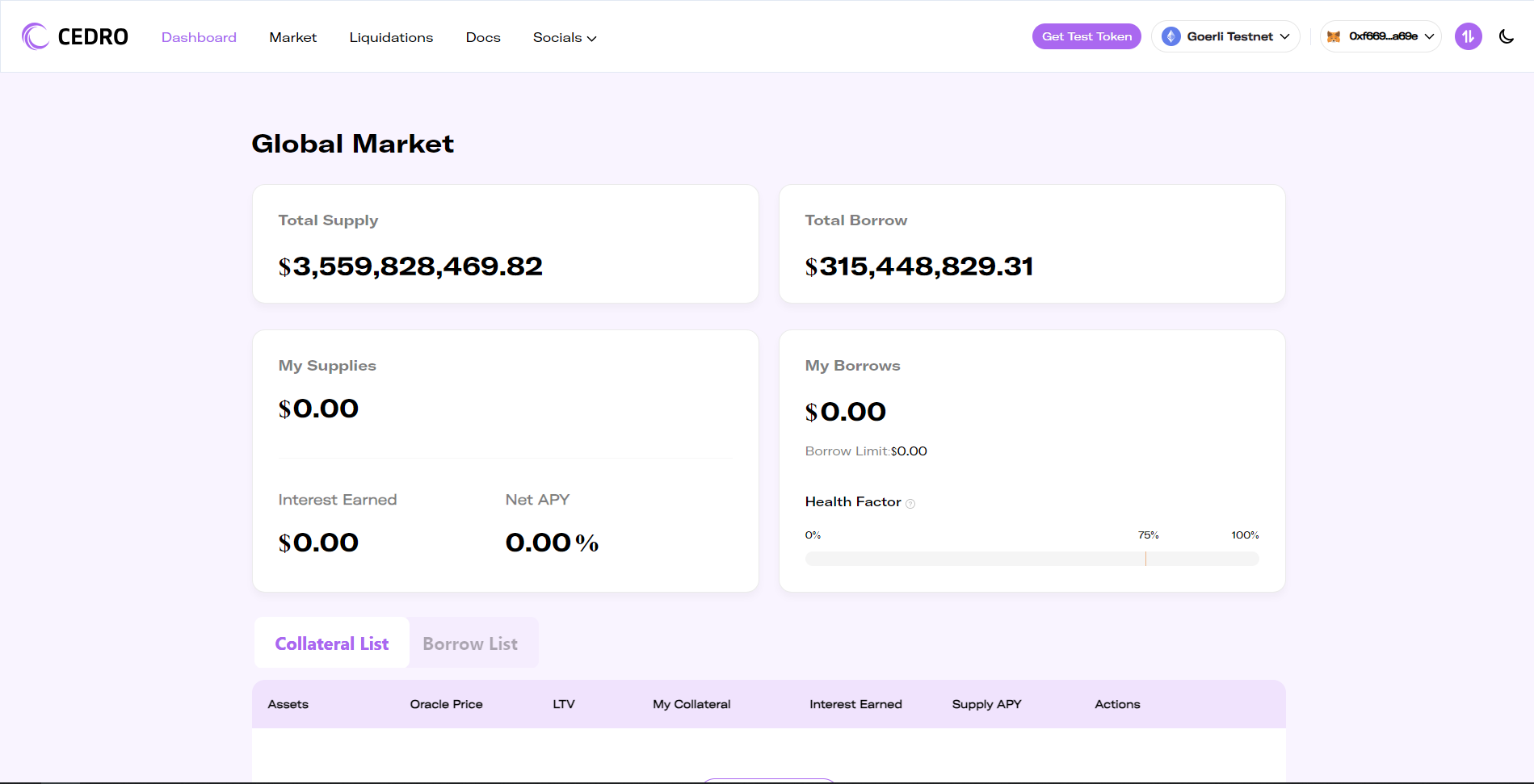Screen dimensions: 1534x784
Task: Click the CEDRO wordmark text
Action: [93, 37]
